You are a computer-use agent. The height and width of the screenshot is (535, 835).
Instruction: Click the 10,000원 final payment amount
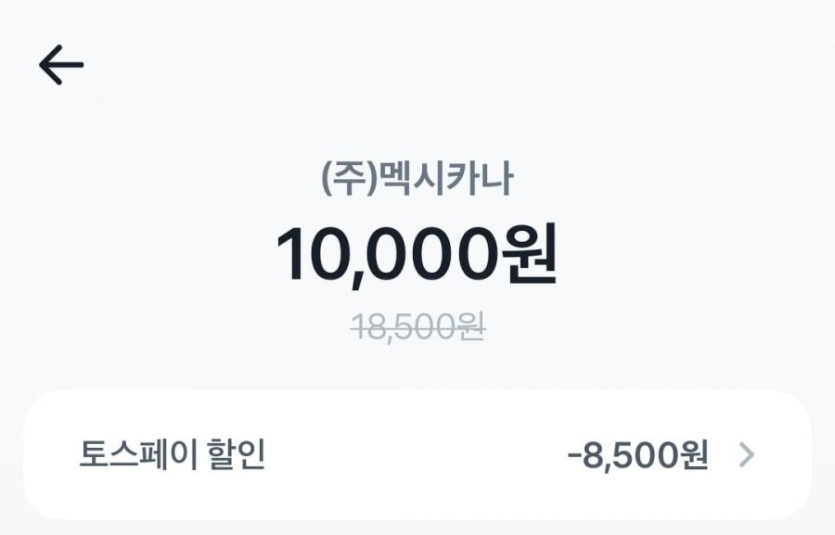(417, 254)
